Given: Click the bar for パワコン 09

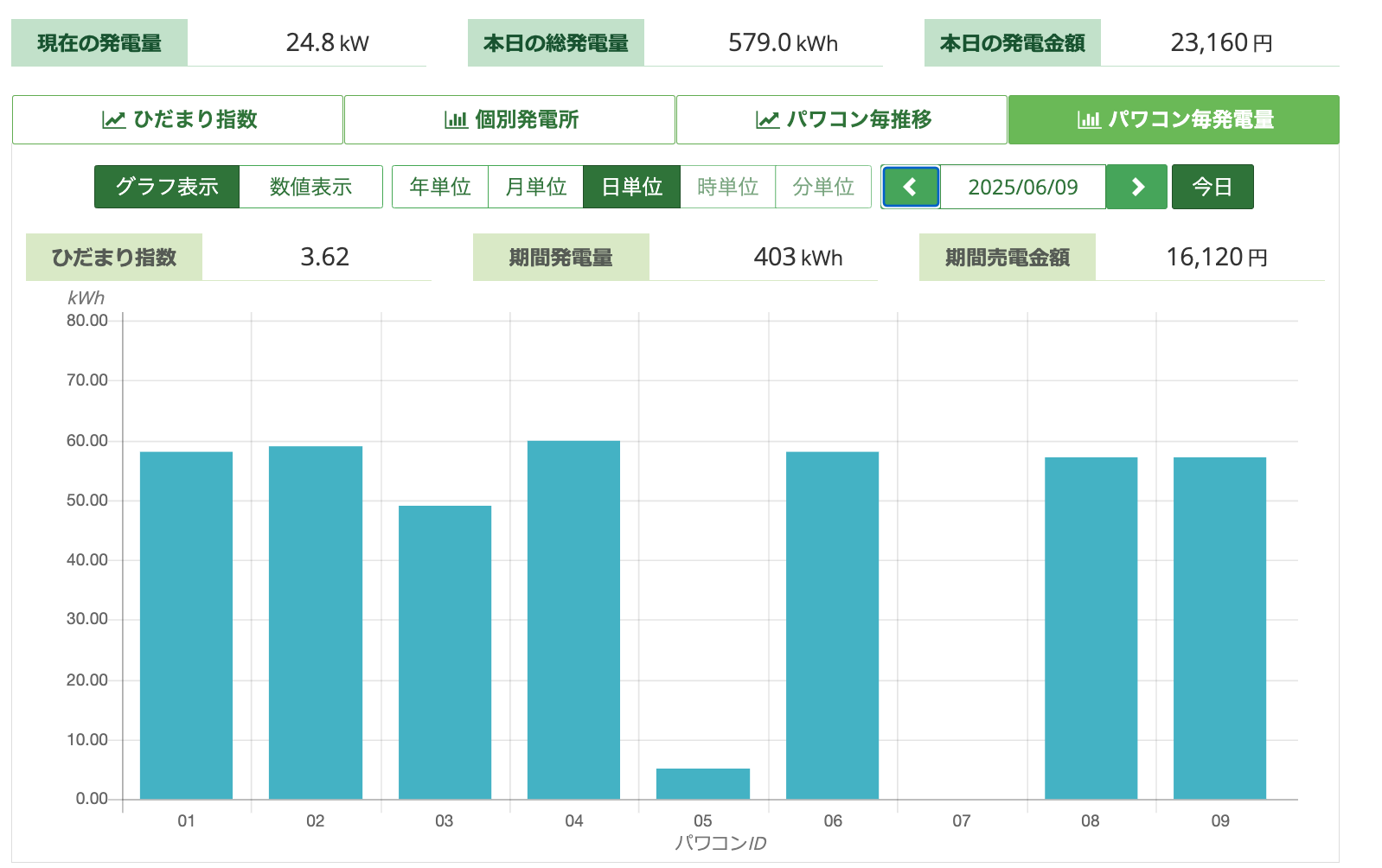Looking at the screenshot, I should (x=1219, y=628).
